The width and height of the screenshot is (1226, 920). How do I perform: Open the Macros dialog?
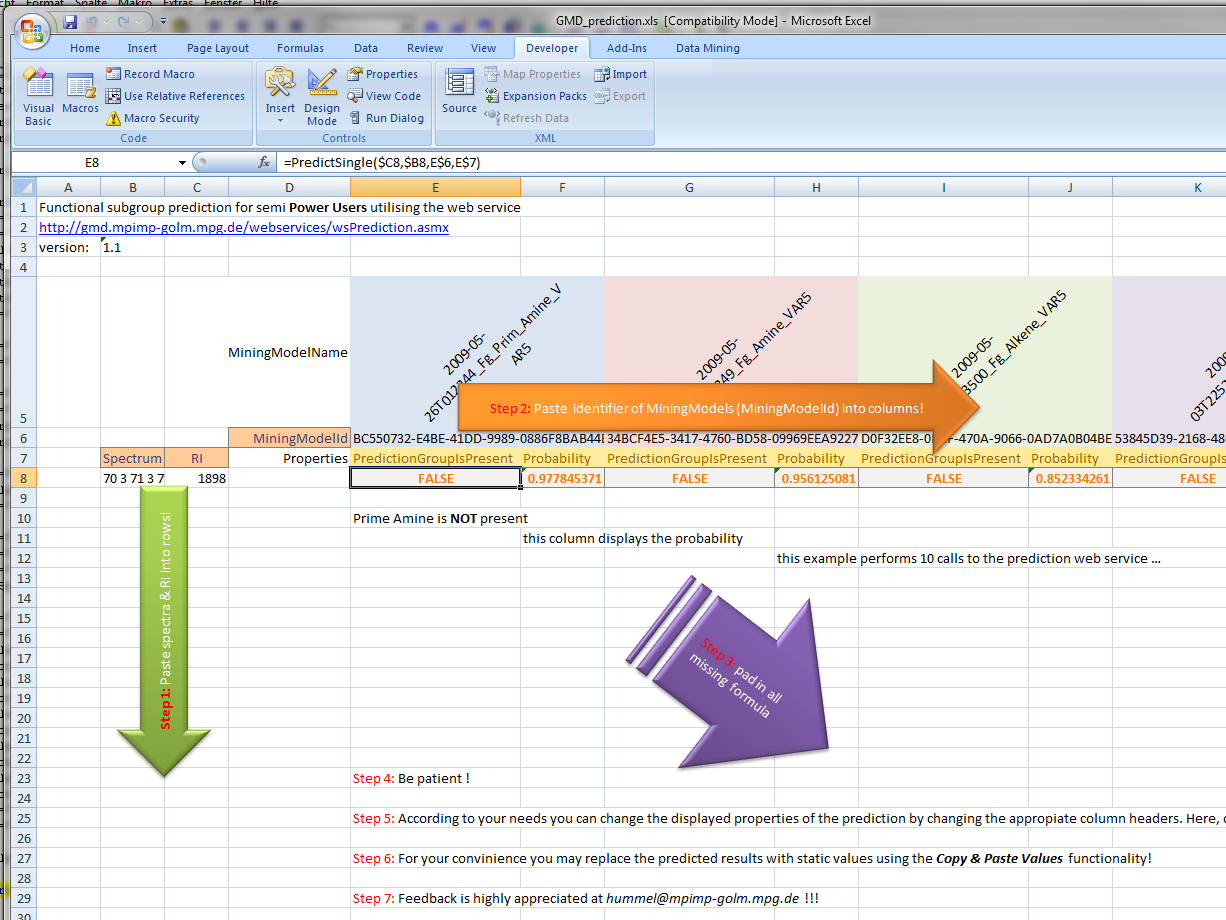coord(80,95)
